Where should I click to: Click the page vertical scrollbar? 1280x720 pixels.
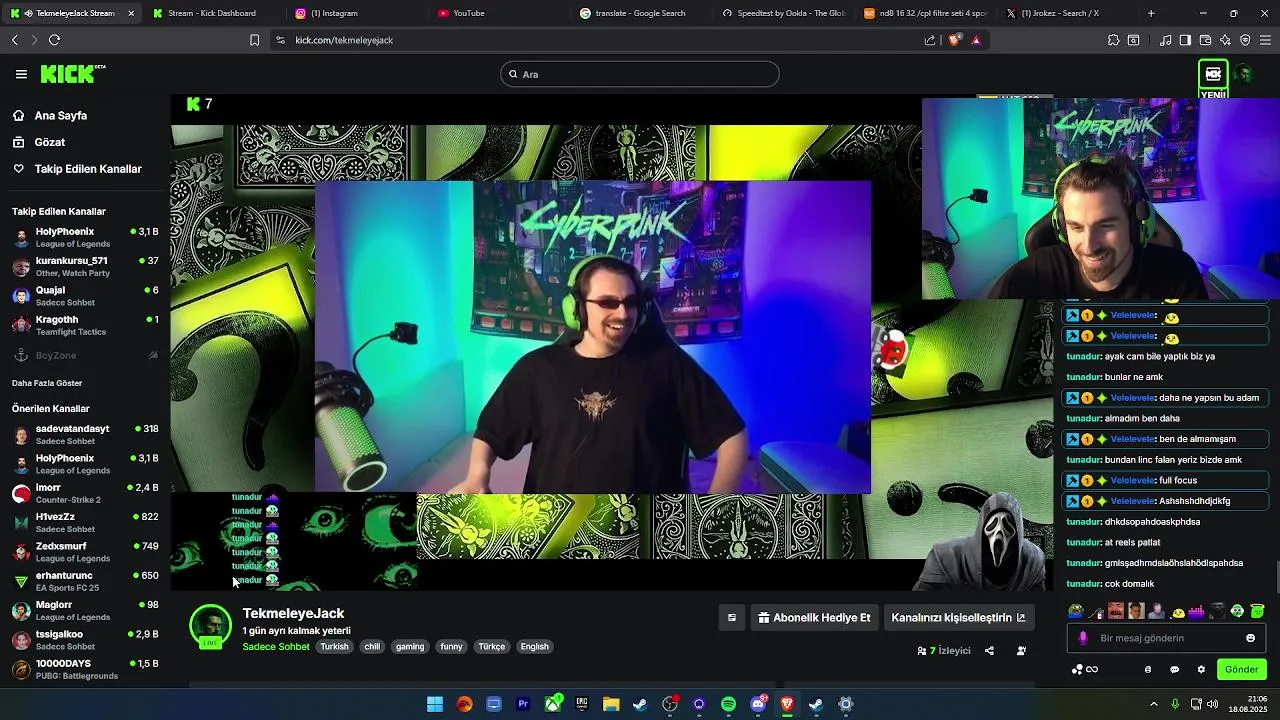tap(1276, 578)
